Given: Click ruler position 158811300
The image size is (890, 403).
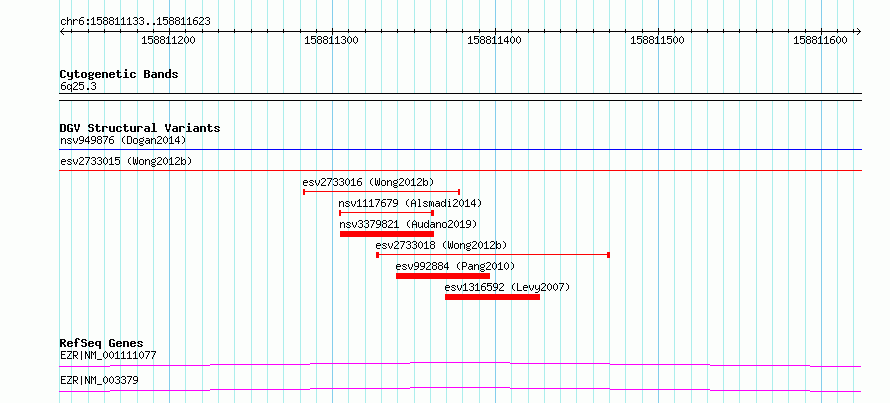Looking at the screenshot, I should pos(331,40).
